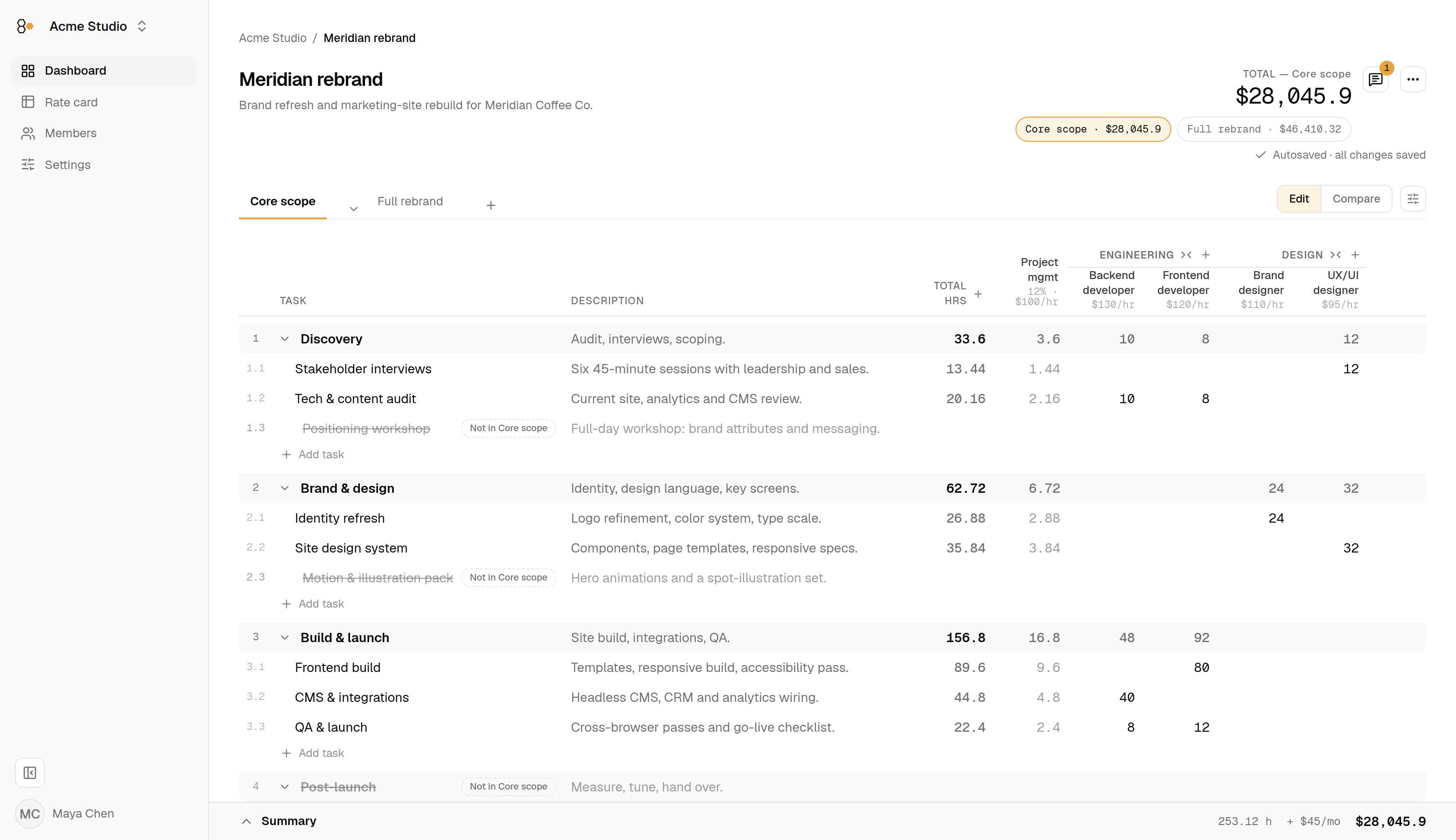Add task under Discovery section

[x=313, y=455]
